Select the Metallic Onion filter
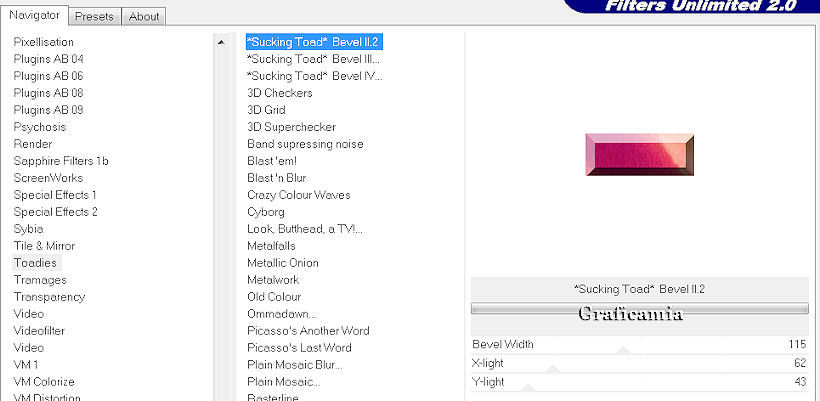820x401 pixels. [283, 262]
